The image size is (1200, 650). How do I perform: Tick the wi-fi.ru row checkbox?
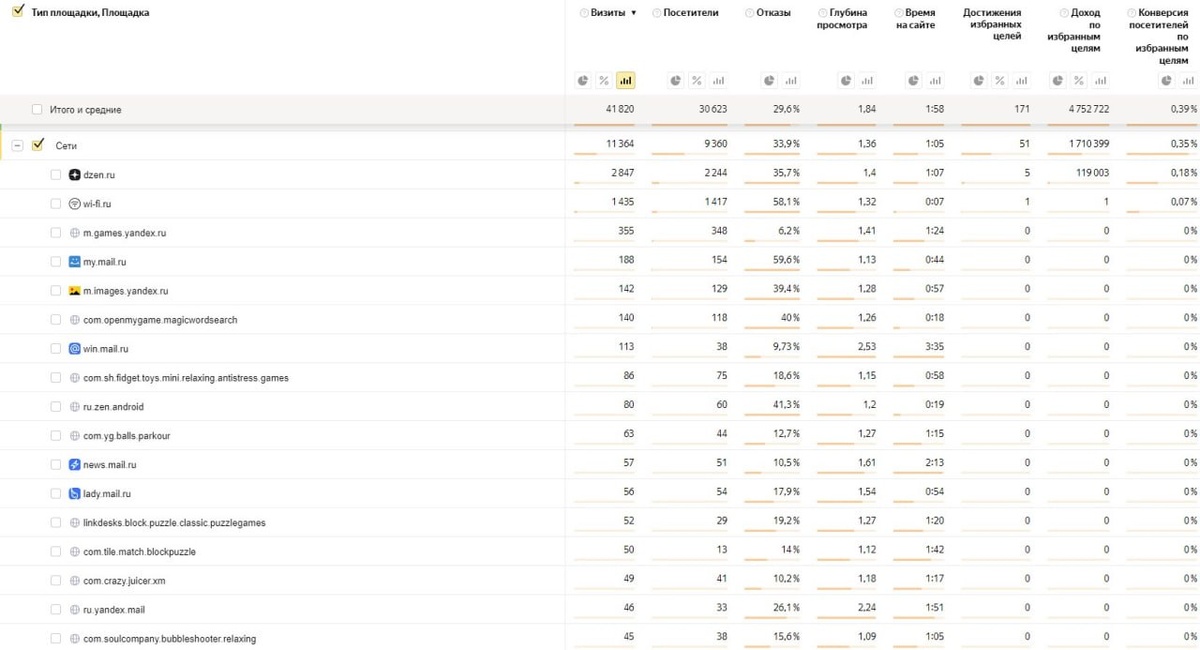click(x=56, y=204)
